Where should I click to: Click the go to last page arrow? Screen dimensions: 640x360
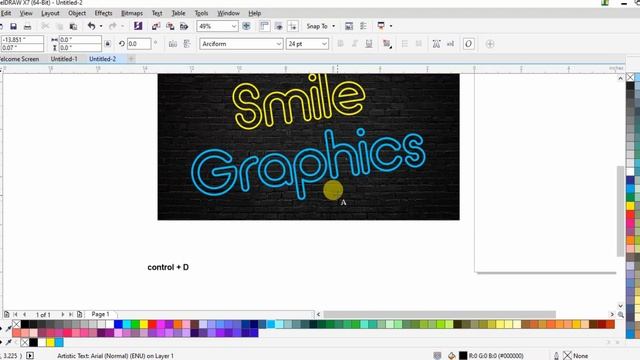(71, 314)
